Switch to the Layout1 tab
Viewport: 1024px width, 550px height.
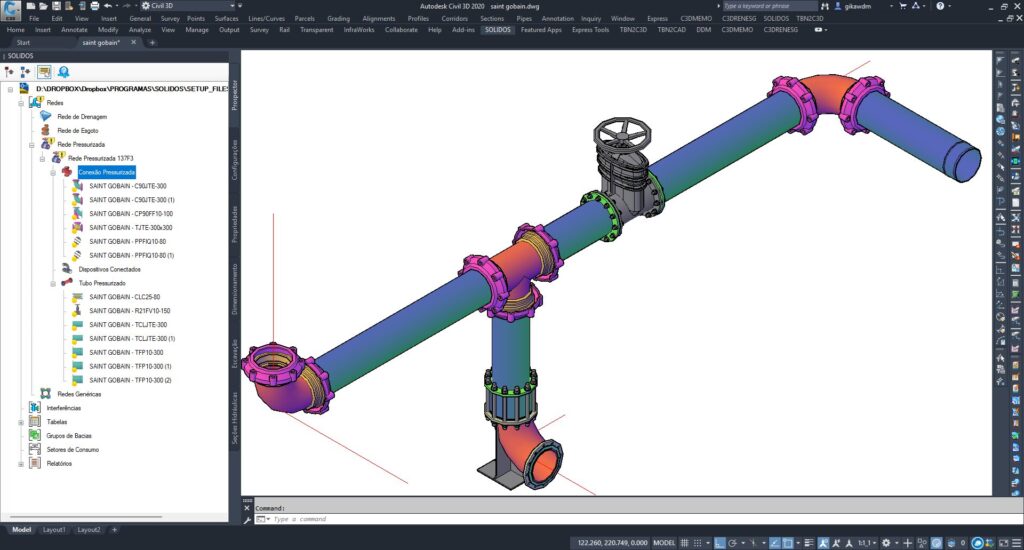tap(54, 529)
